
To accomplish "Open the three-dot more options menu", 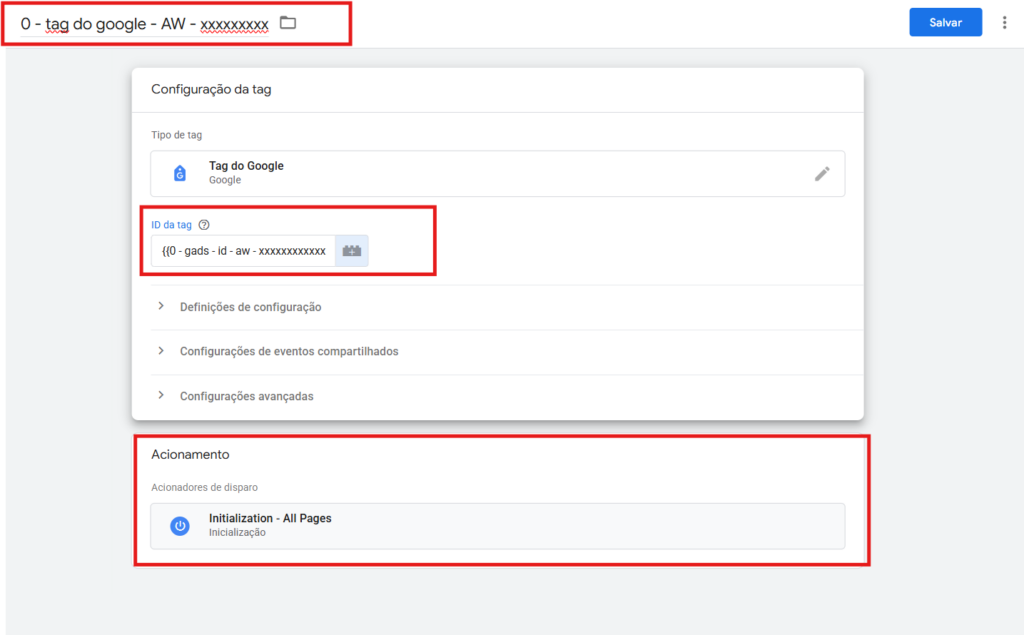I will [1004, 23].
